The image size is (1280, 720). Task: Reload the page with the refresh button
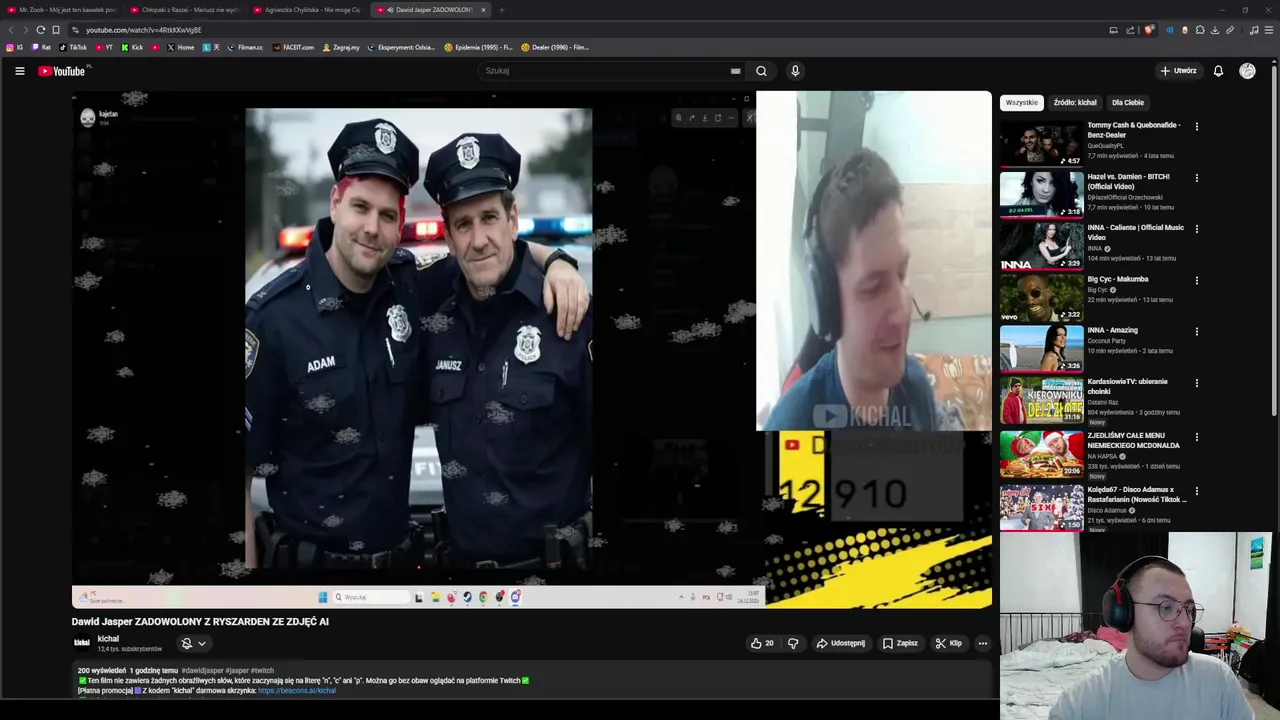tap(40, 30)
